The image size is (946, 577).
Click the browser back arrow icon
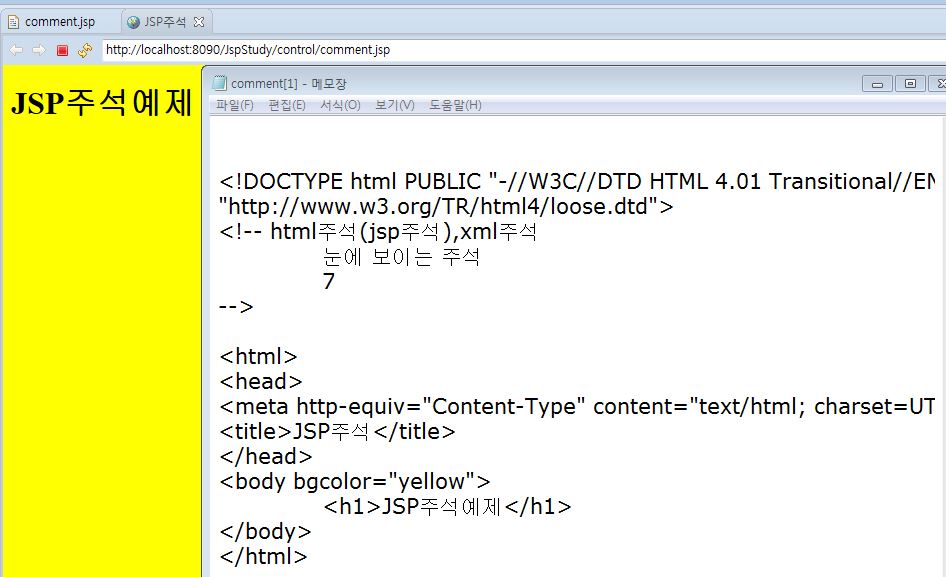pyautogui.click(x=16, y=50)
